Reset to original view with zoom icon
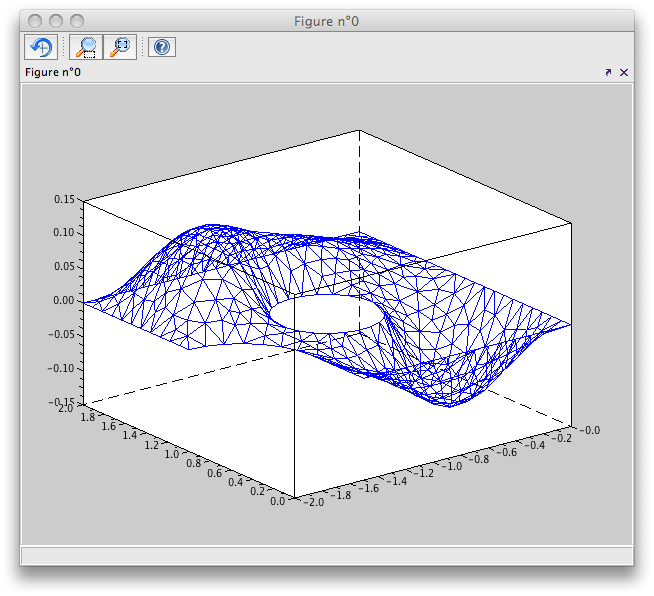654x596 pixels. pos(120,47)
